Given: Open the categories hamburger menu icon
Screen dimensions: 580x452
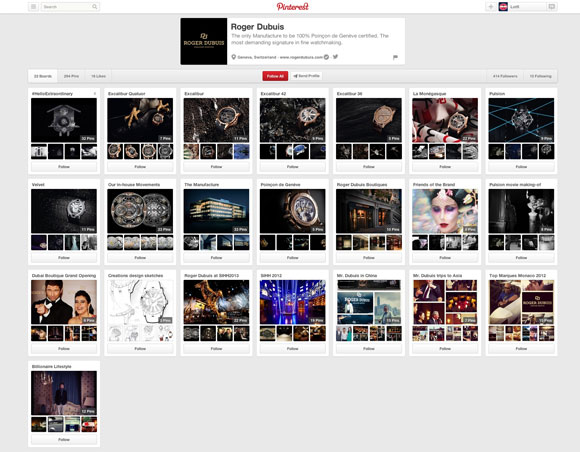Looking at the screenshot, I should pyautogui.click(x=33, y=7).
